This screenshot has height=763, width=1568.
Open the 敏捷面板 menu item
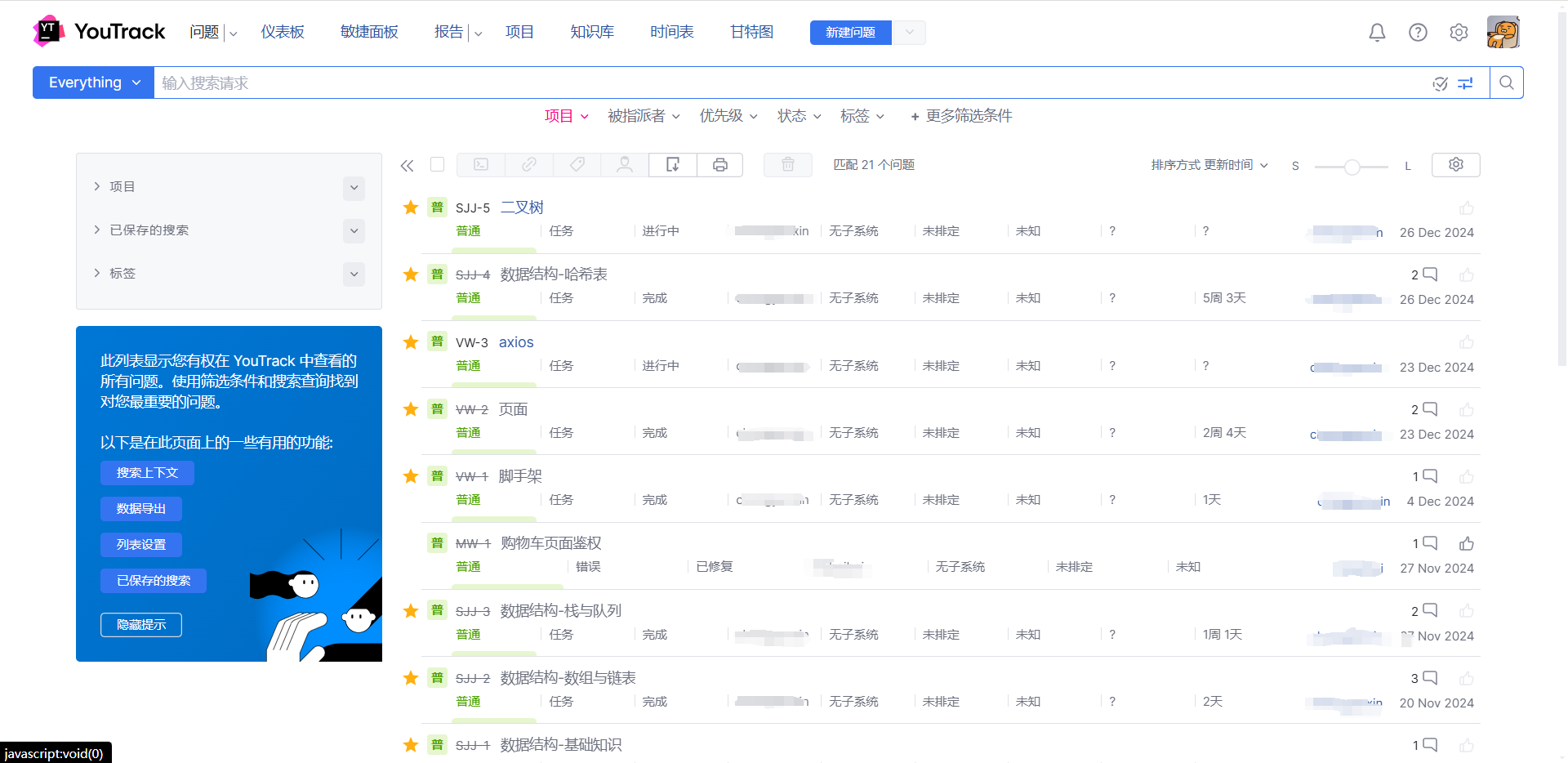369,32
